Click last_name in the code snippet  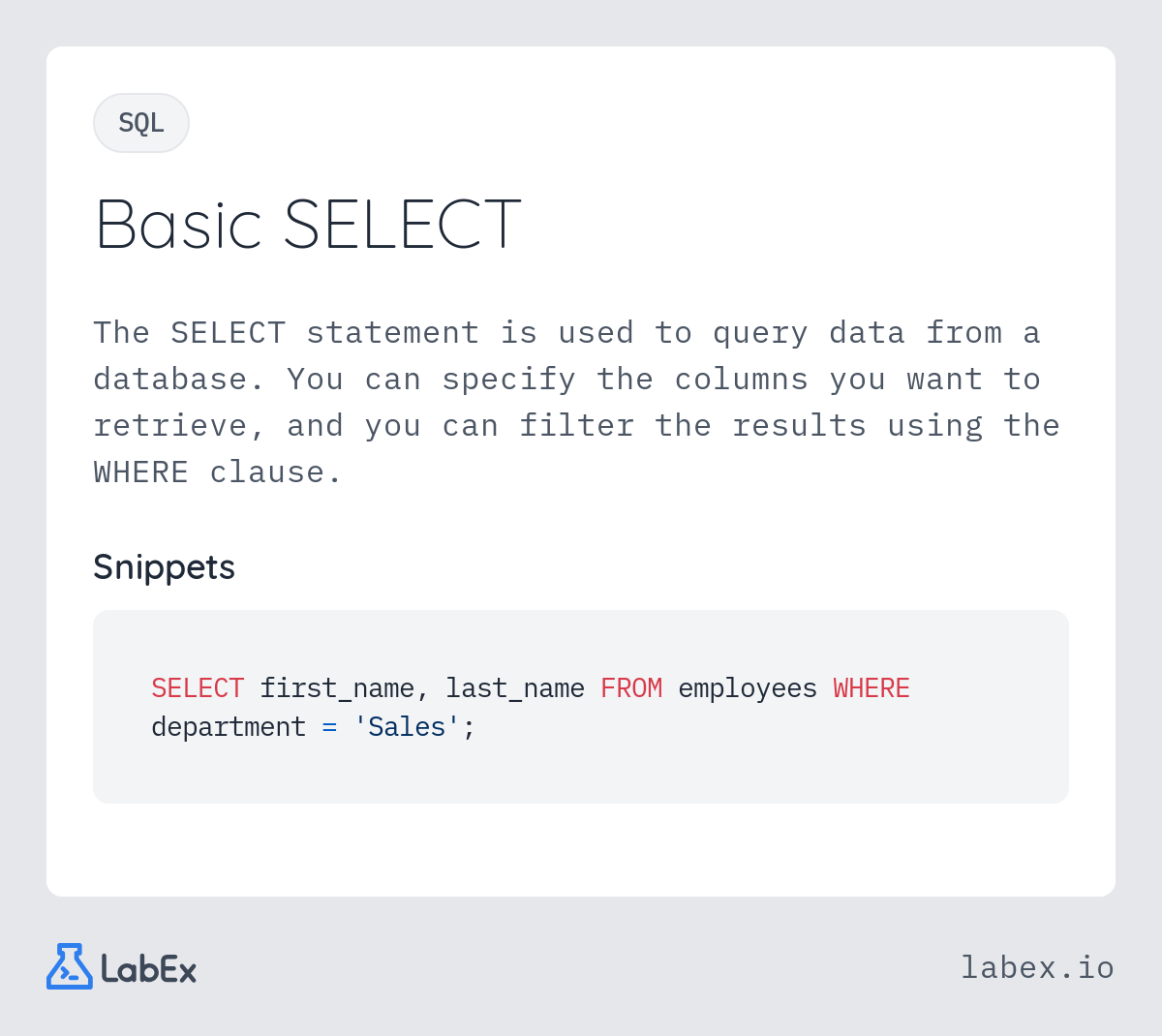pos(515,688)
